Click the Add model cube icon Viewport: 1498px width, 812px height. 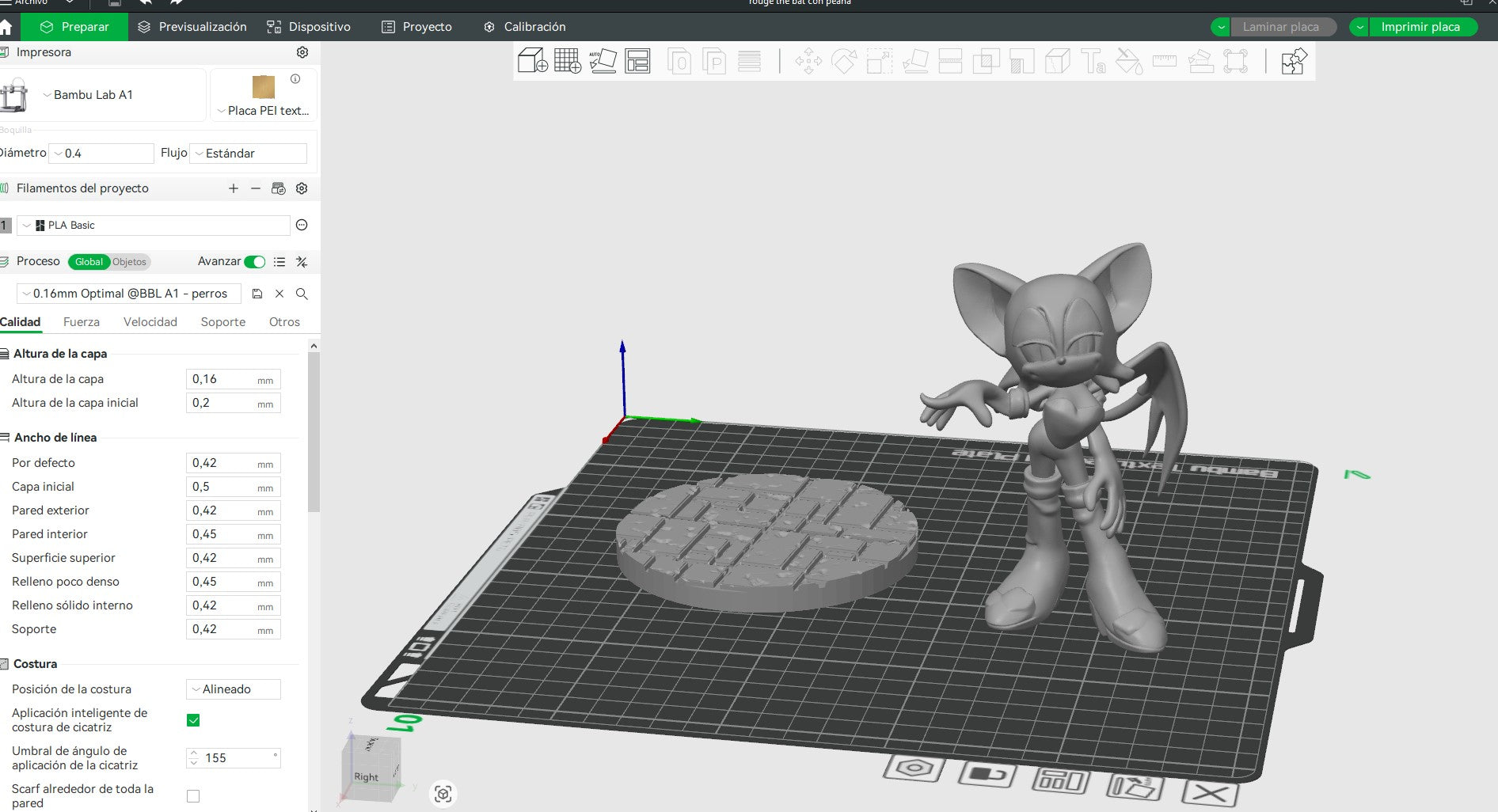pos(532,61)
